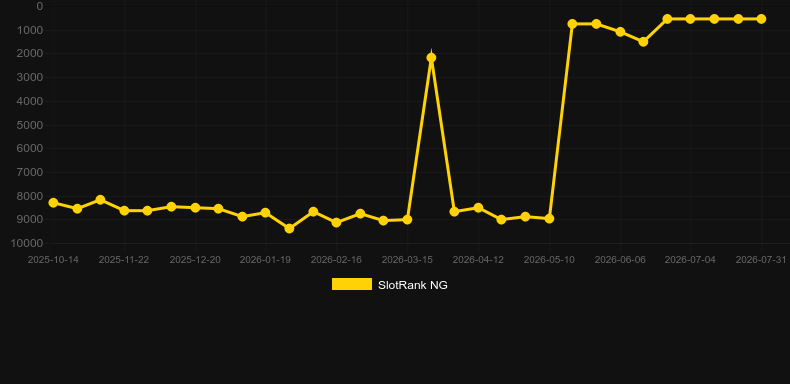This screenshot has width=790, height=384.
Task: Click the SlotRank NG legend label
Action: point(413,285)
